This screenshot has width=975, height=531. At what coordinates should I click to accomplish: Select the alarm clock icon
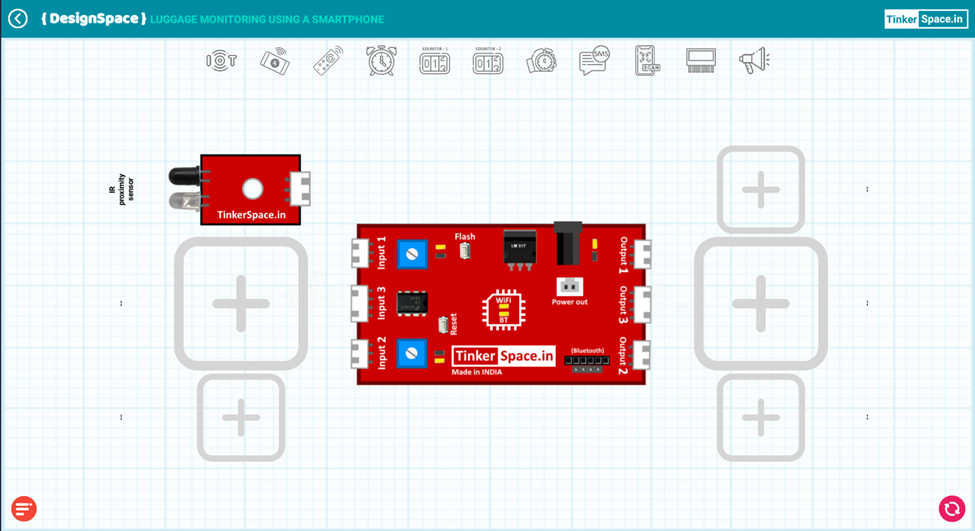tap(382, 61)
